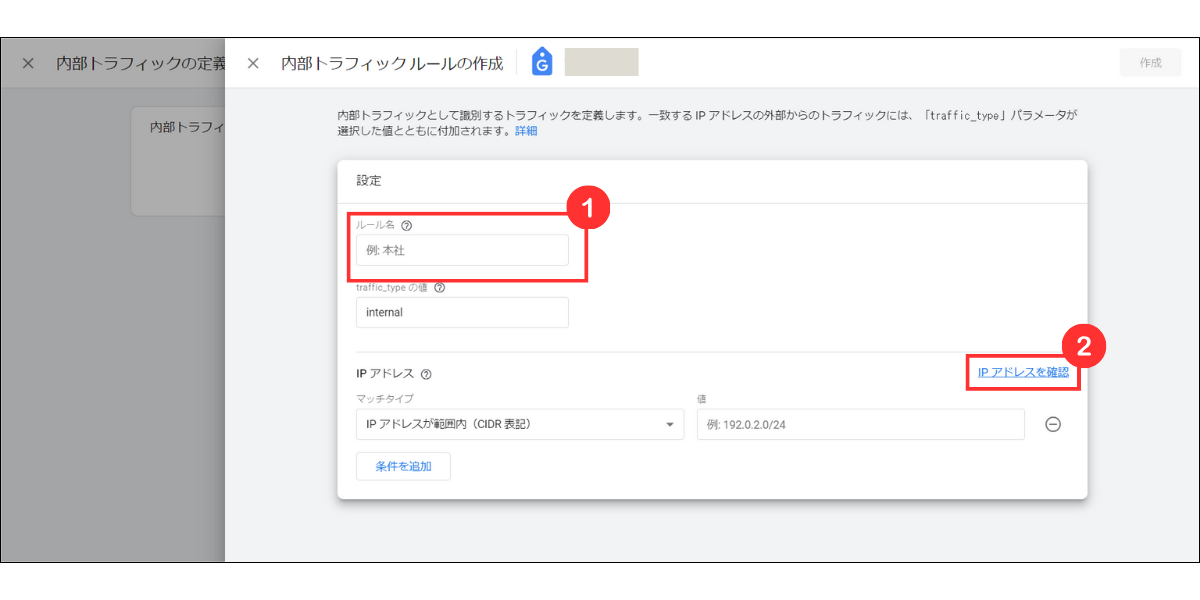Open the マッチタイプ dropdown

click(520, 424)
